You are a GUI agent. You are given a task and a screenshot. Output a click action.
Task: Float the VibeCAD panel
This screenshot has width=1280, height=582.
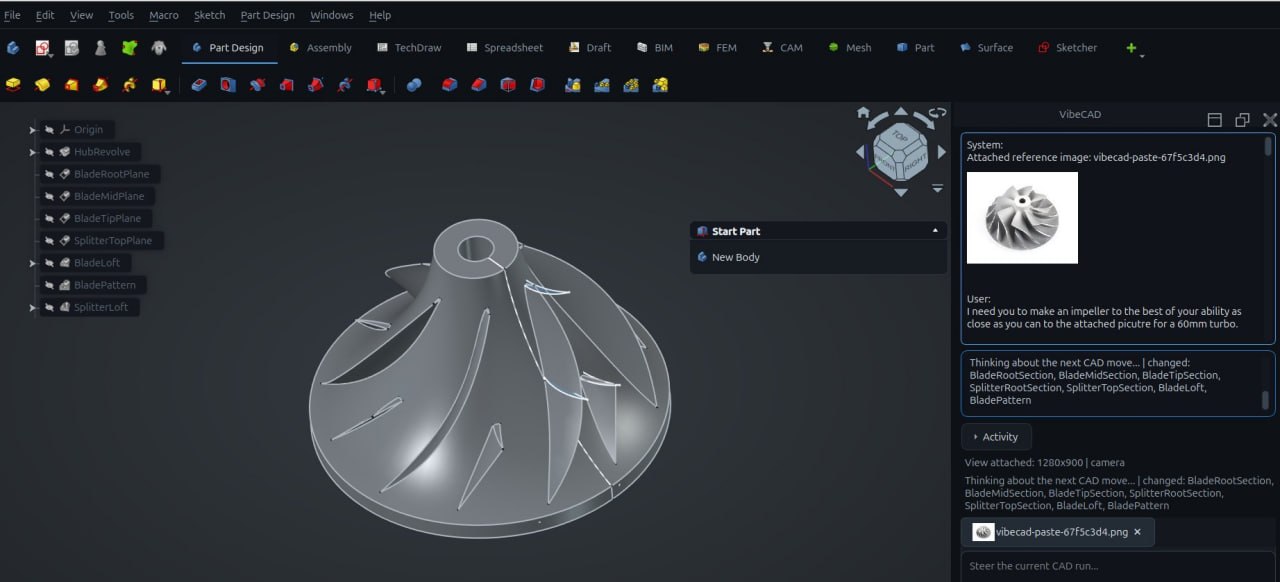pyautogui.click(x=1242, y=120)
